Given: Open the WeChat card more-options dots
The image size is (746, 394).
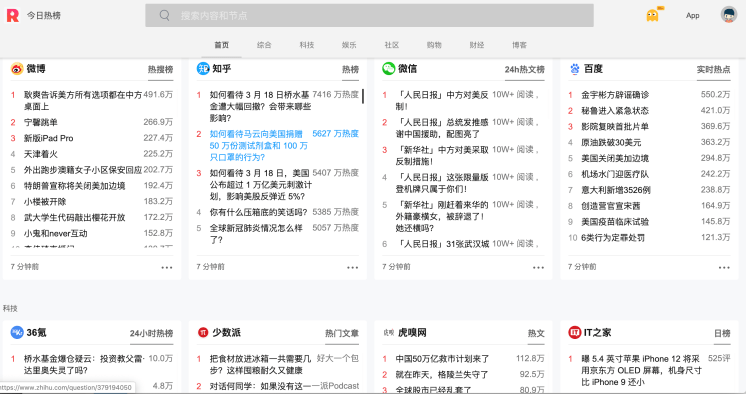Looking at the screenshot, I should coord(538,267).
